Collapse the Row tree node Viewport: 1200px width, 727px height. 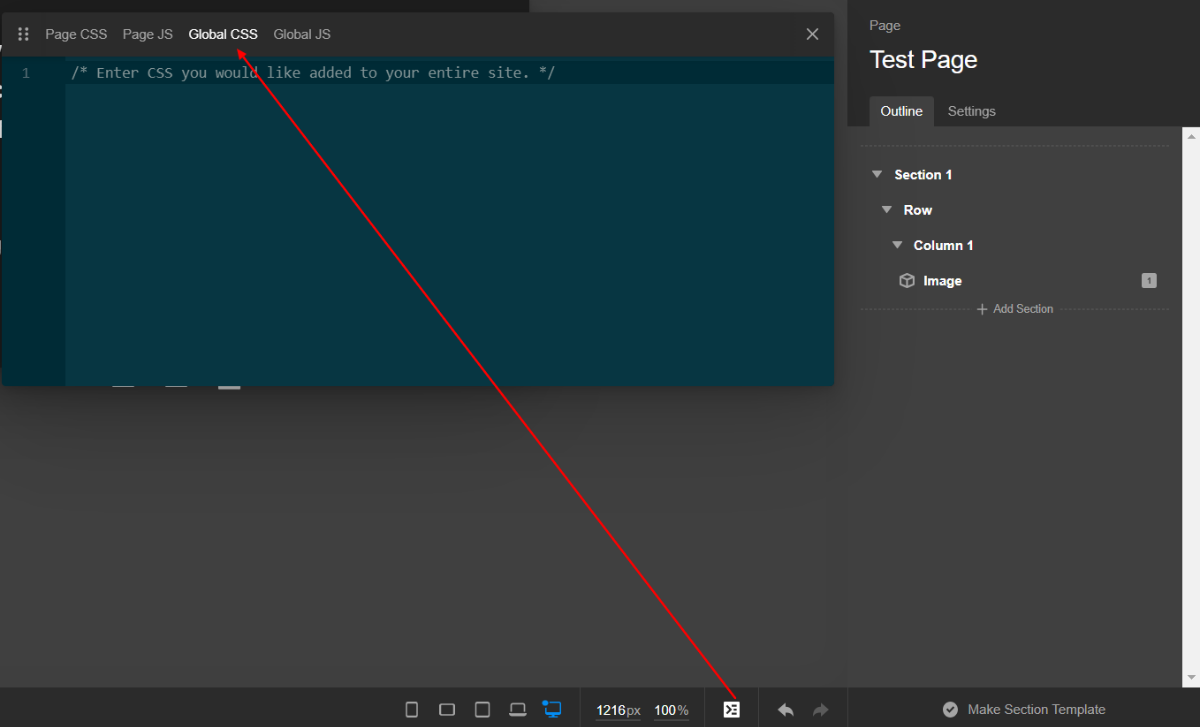tap(887, 210)
